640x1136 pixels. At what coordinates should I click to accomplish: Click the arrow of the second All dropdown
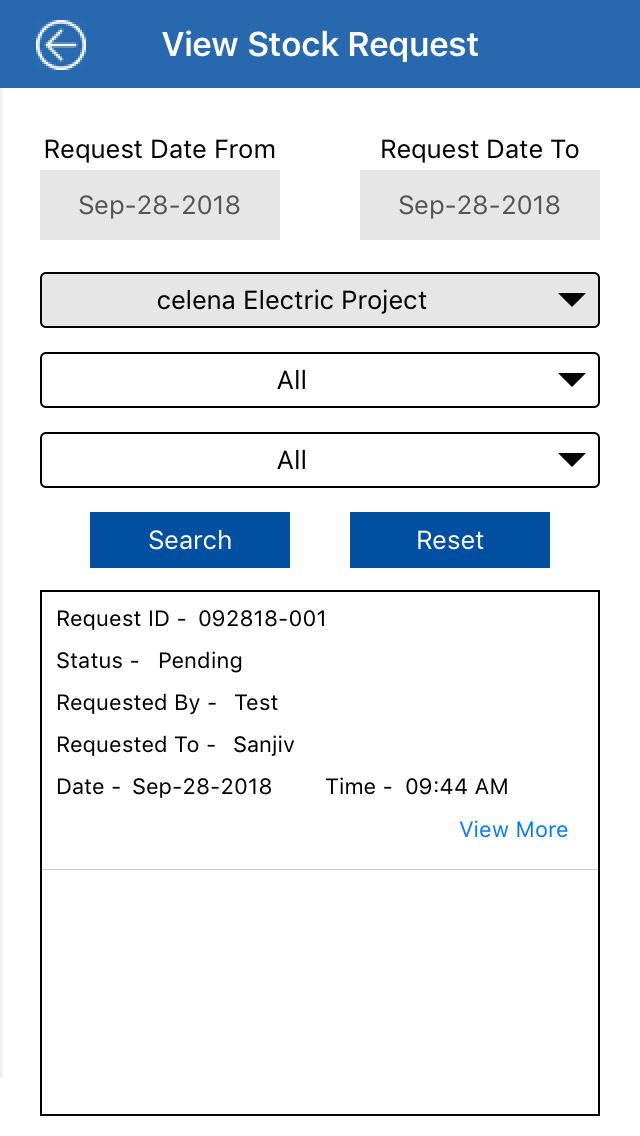571,460
